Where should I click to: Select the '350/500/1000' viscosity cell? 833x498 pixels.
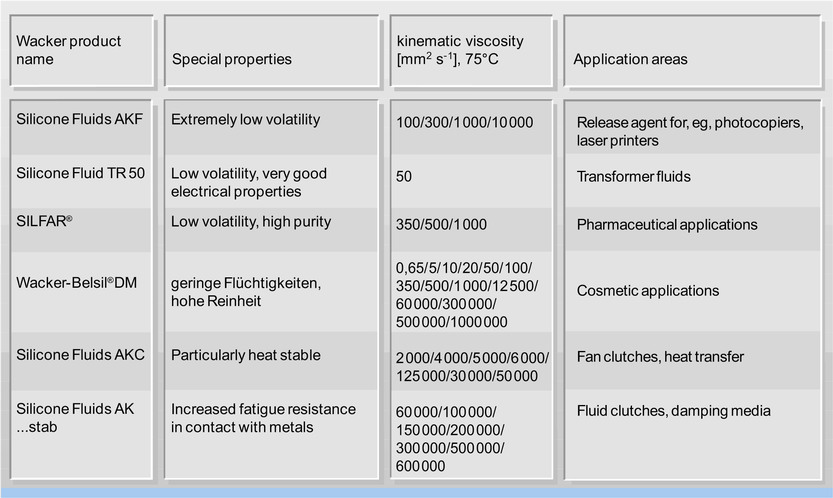(x=471, y=229)
